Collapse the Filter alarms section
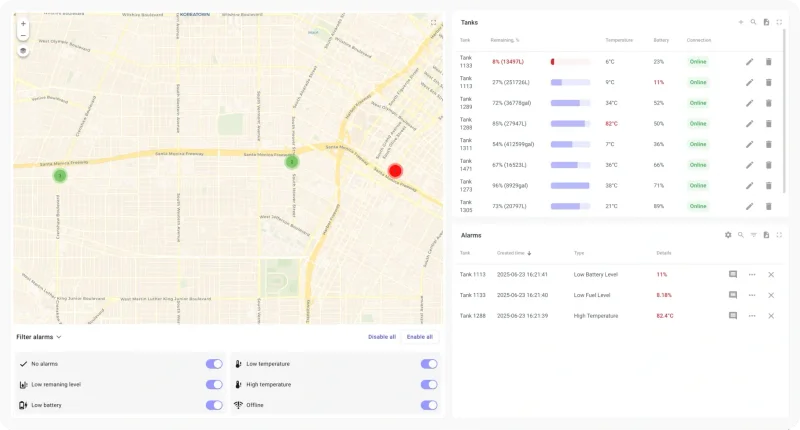 coord(39,337)
